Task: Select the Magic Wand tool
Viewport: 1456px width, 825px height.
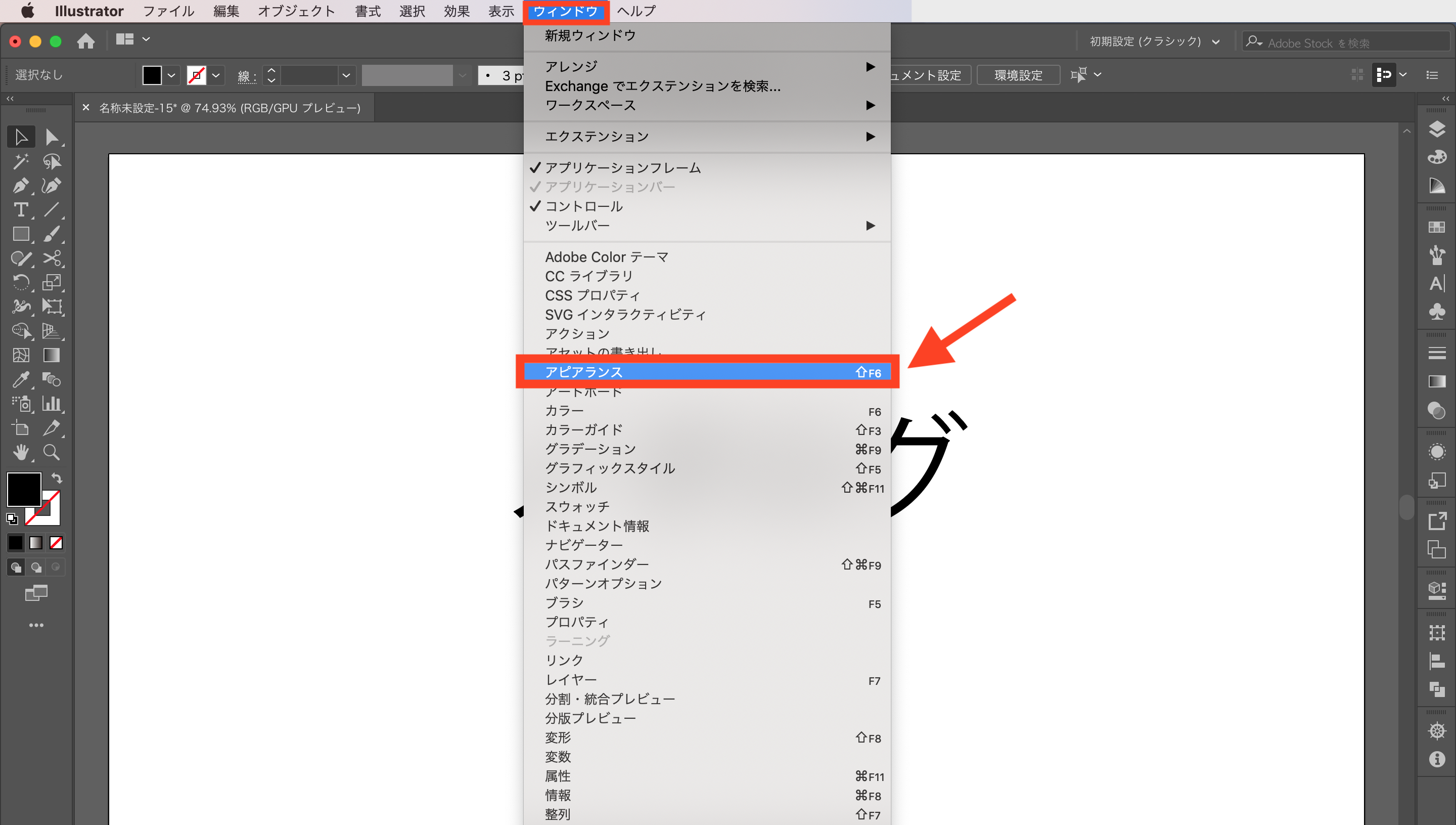Action: pos(21,161)
